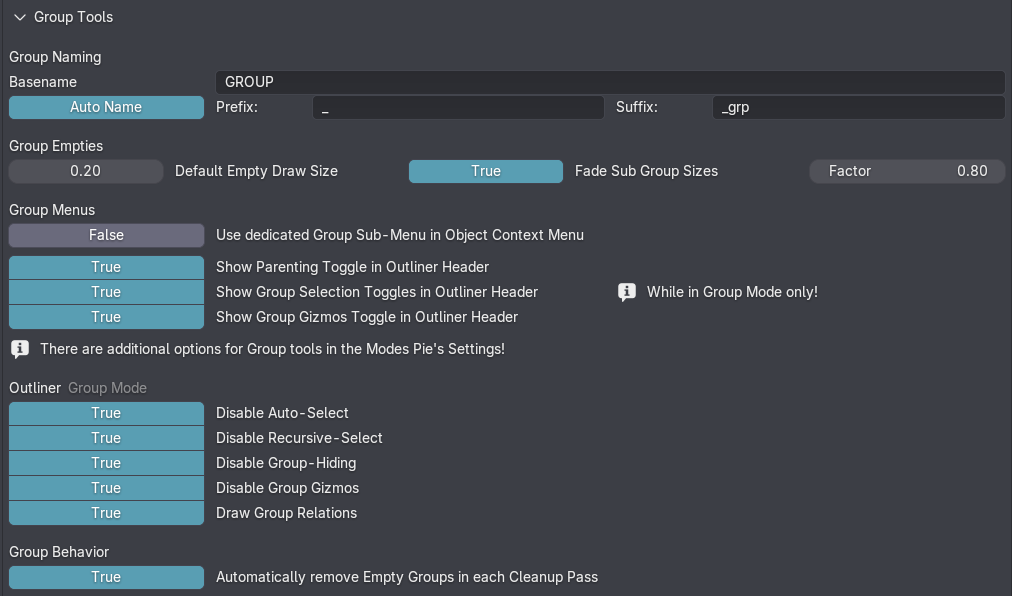Click the 0.20 Default Empty Draw Size field

pyautogui.click(x=86, y=171)
